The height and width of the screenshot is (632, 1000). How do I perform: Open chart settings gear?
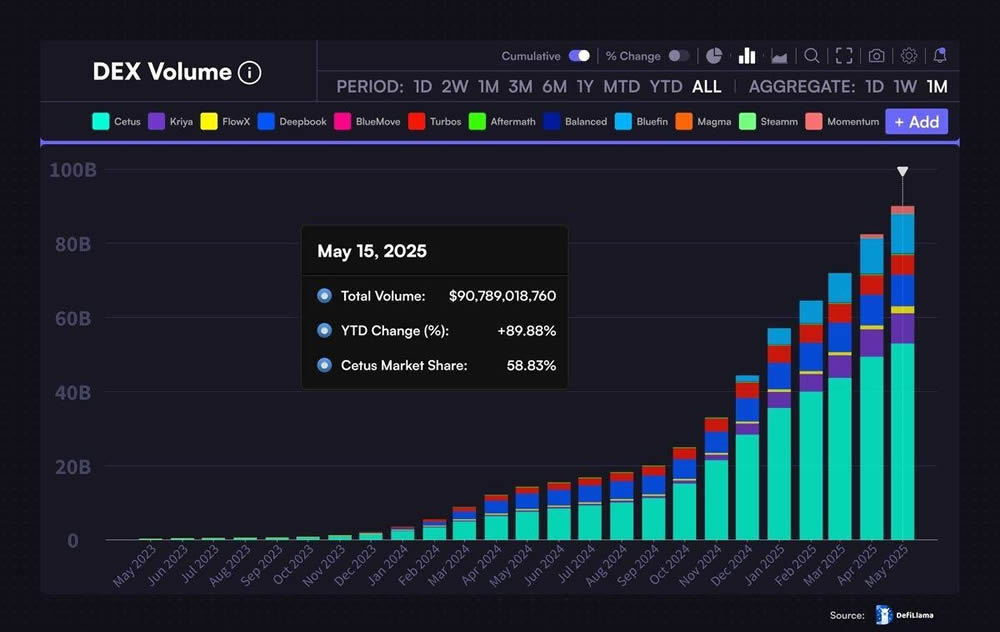pyautogui.click(x=909, y=56)
